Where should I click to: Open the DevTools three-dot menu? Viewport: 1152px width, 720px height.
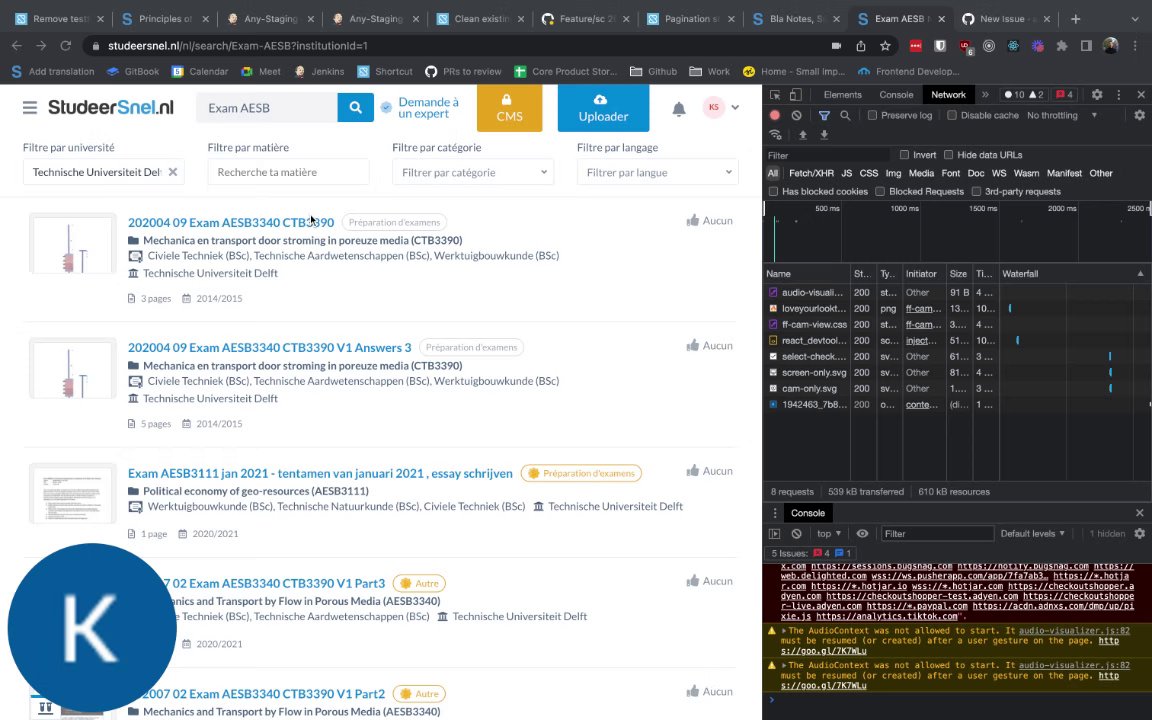coord(1119,95)
